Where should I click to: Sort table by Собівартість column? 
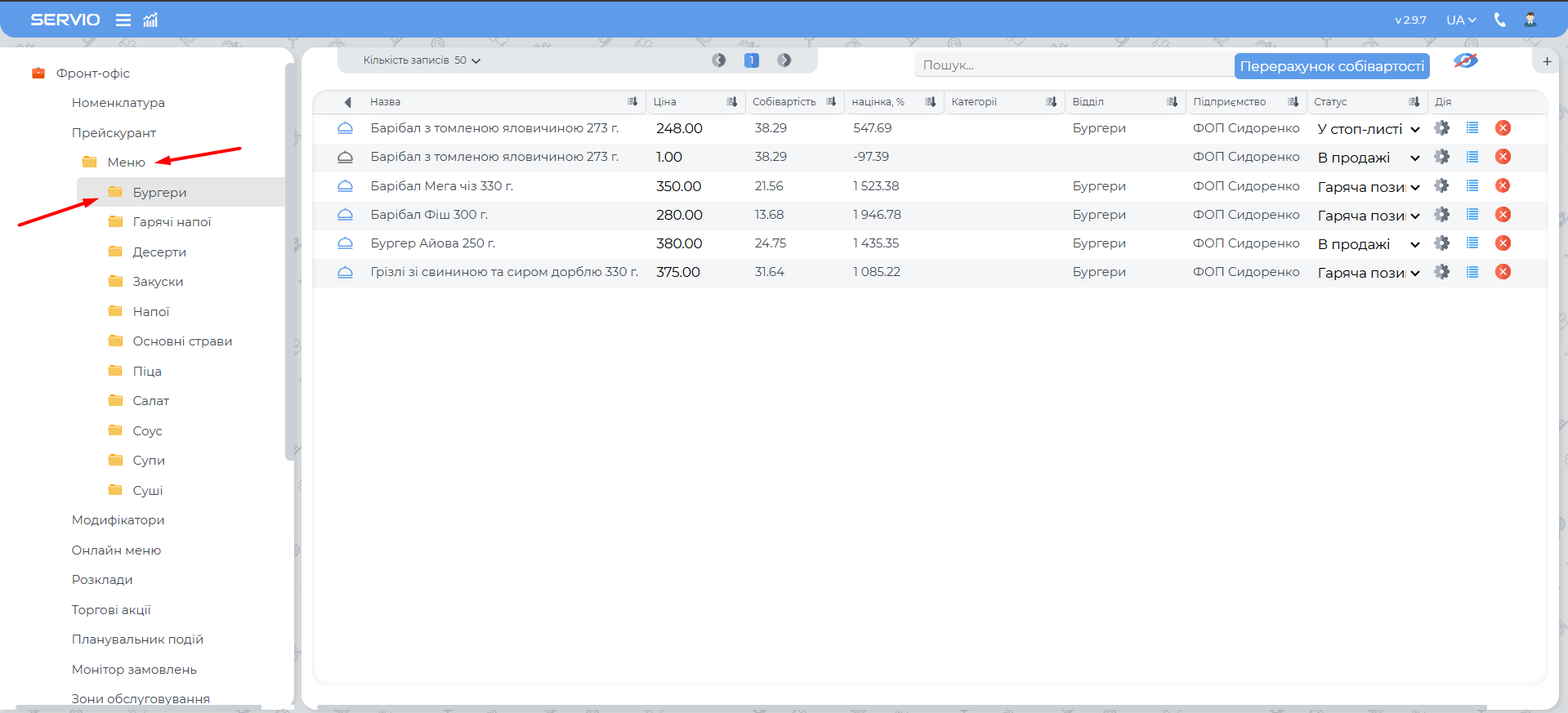pos(830,102)
